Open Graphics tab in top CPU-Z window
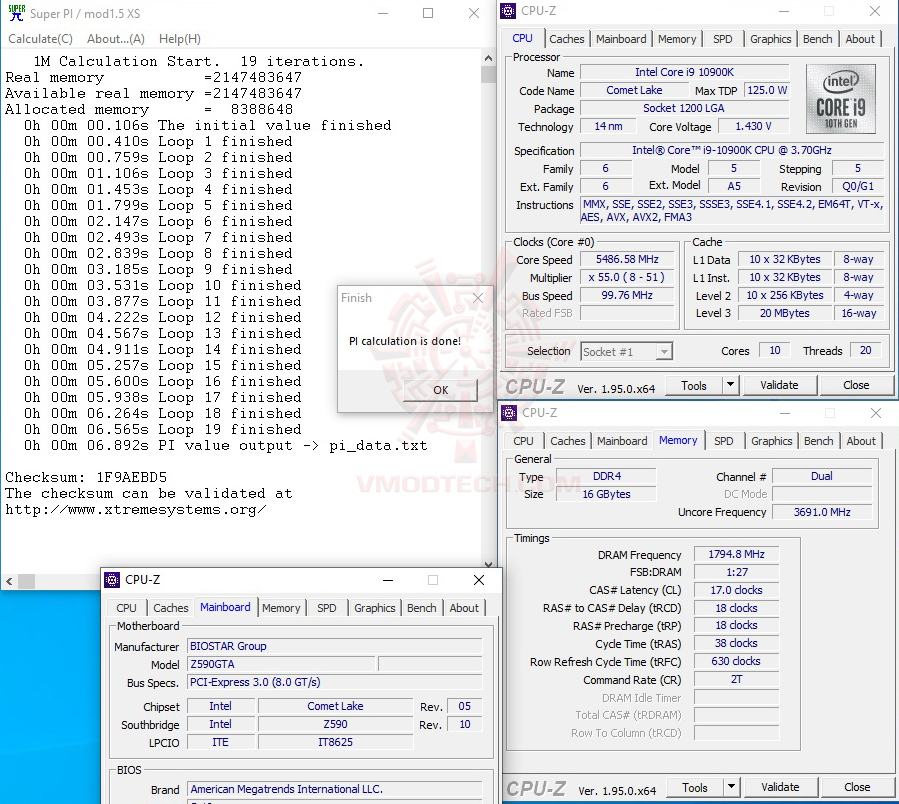The height and width of the screenshot is (804, 899). [771, 39]
